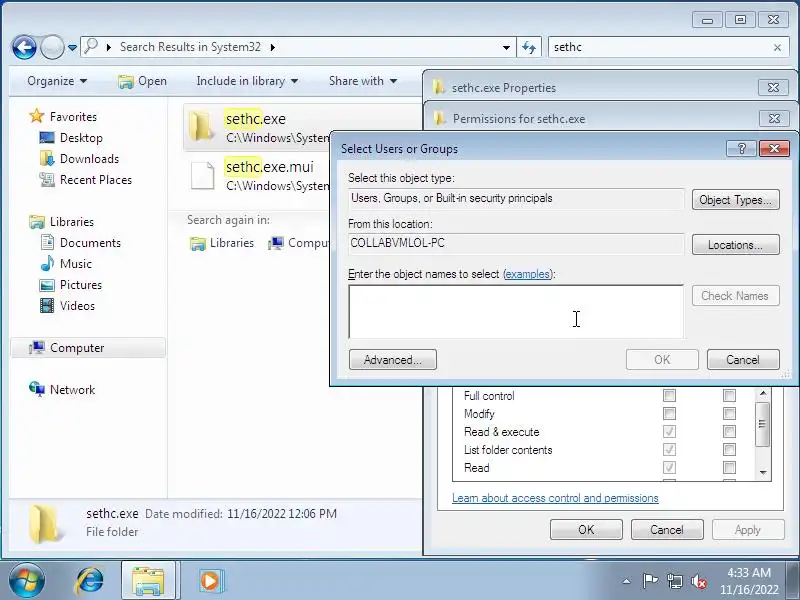This screenshot has height=600, width=800.
Task: Click the help question mark button
Action: (741, 148)
